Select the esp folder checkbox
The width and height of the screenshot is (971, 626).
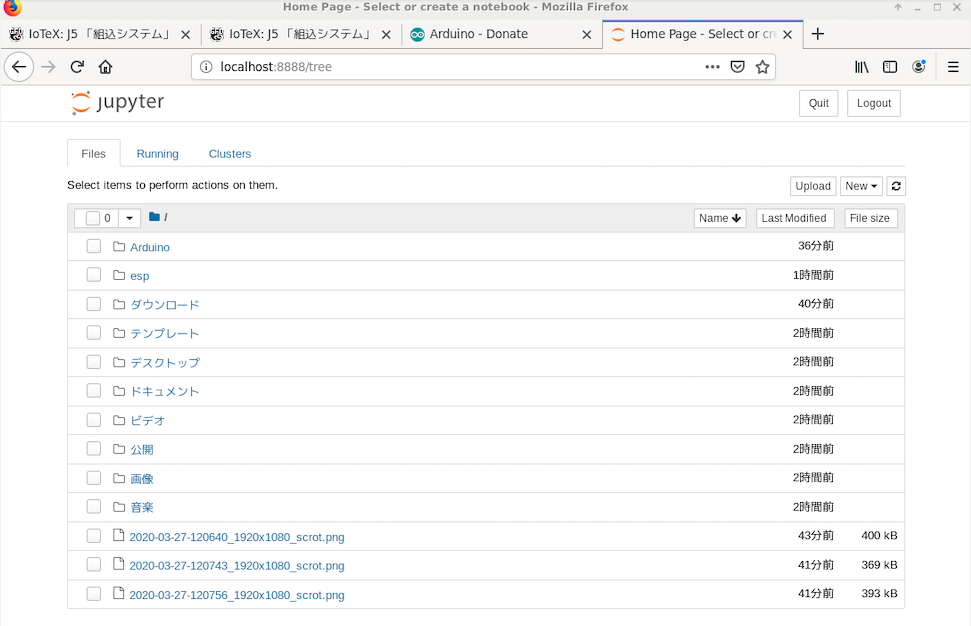93,275
